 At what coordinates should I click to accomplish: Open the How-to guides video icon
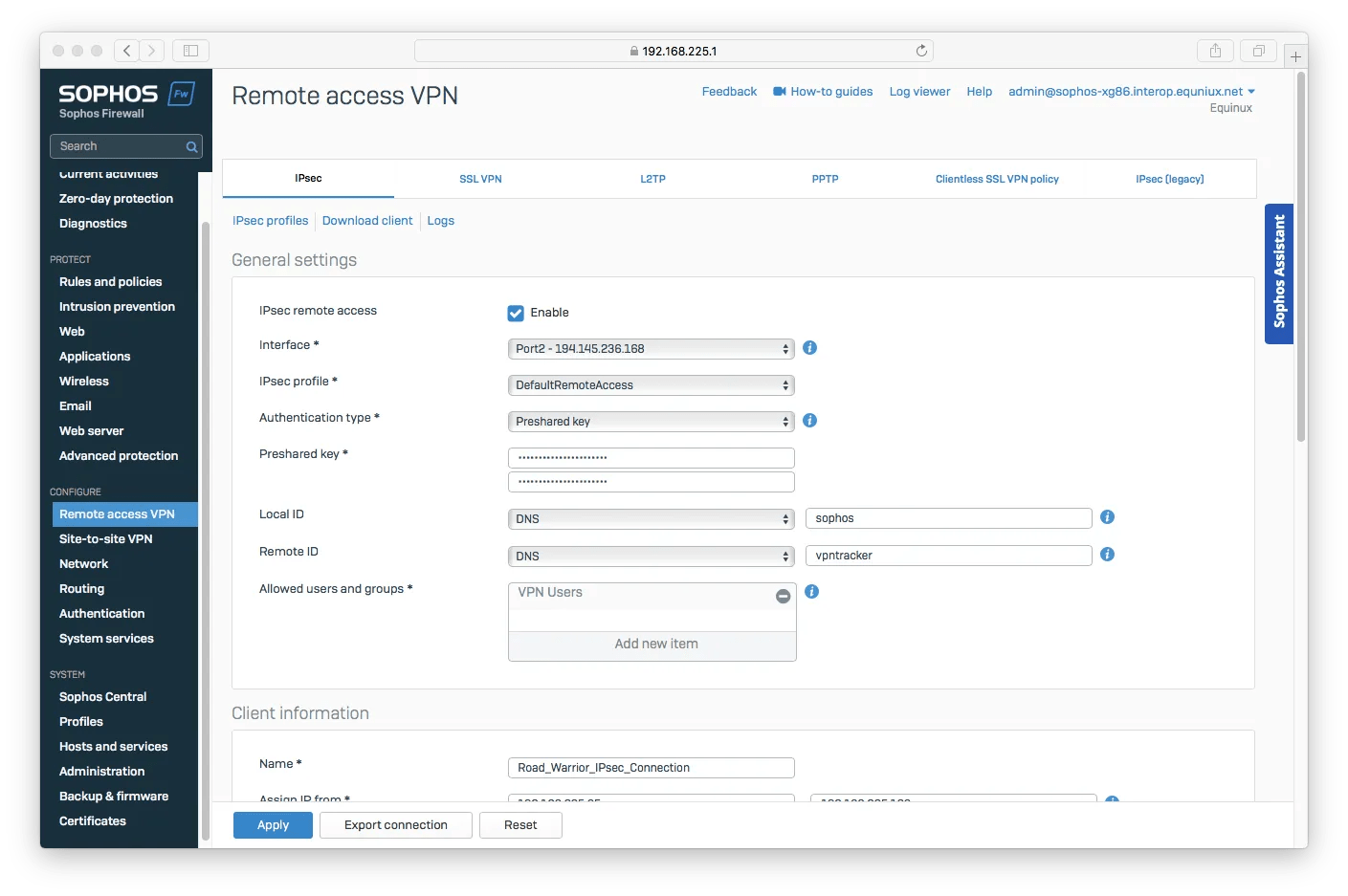[781, 91]
